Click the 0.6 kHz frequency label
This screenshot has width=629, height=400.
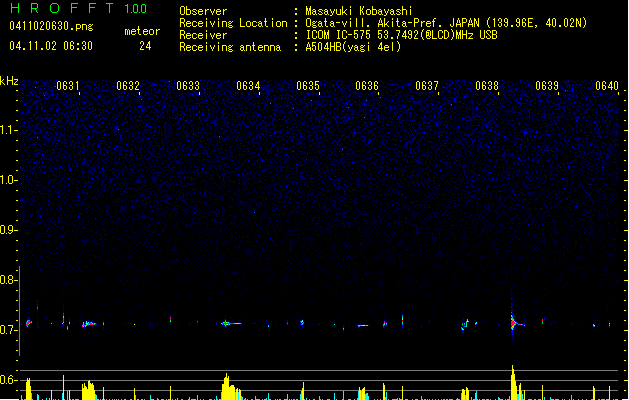(9, 380)
